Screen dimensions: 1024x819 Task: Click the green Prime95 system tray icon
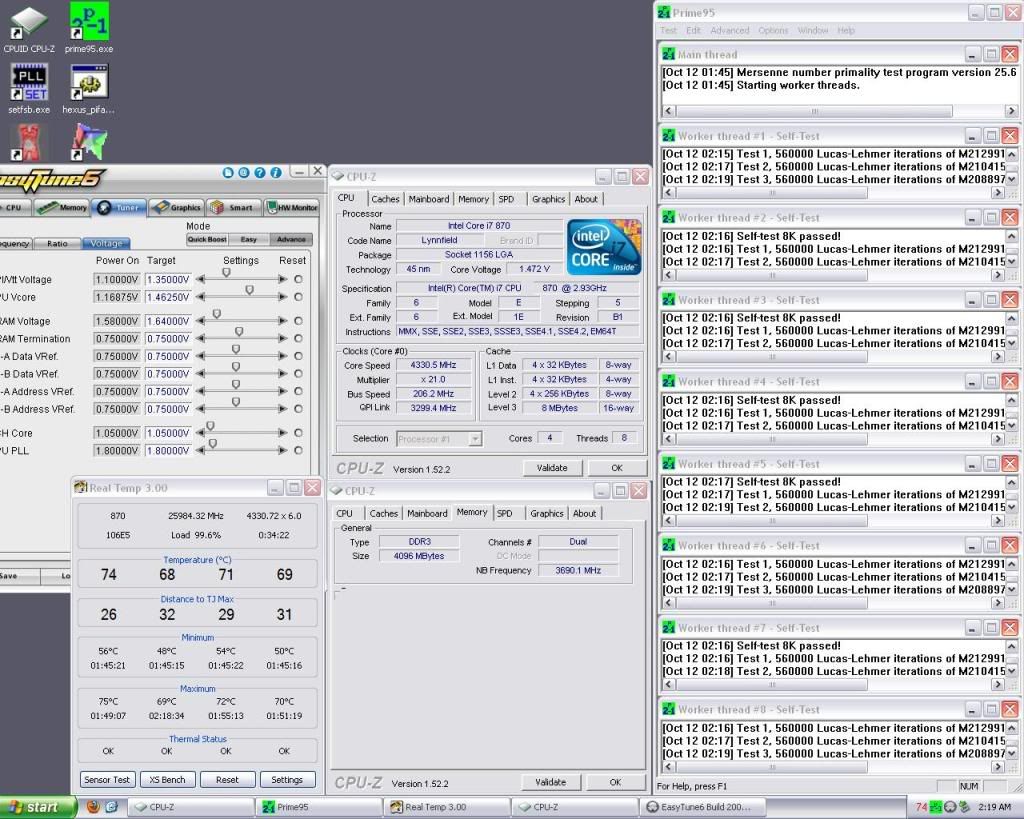click(935, 807)
